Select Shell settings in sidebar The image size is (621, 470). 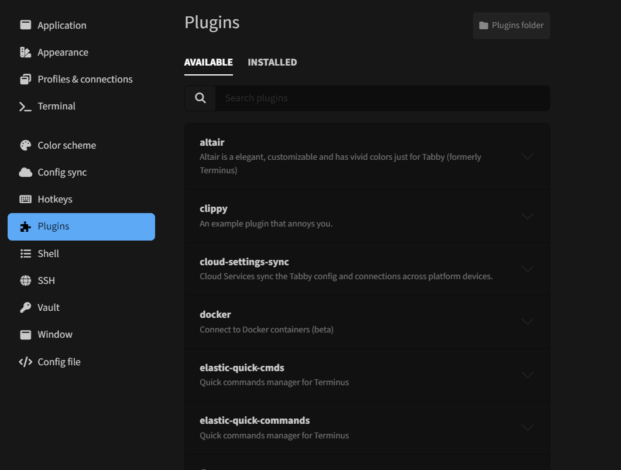[x=48, y=253]
